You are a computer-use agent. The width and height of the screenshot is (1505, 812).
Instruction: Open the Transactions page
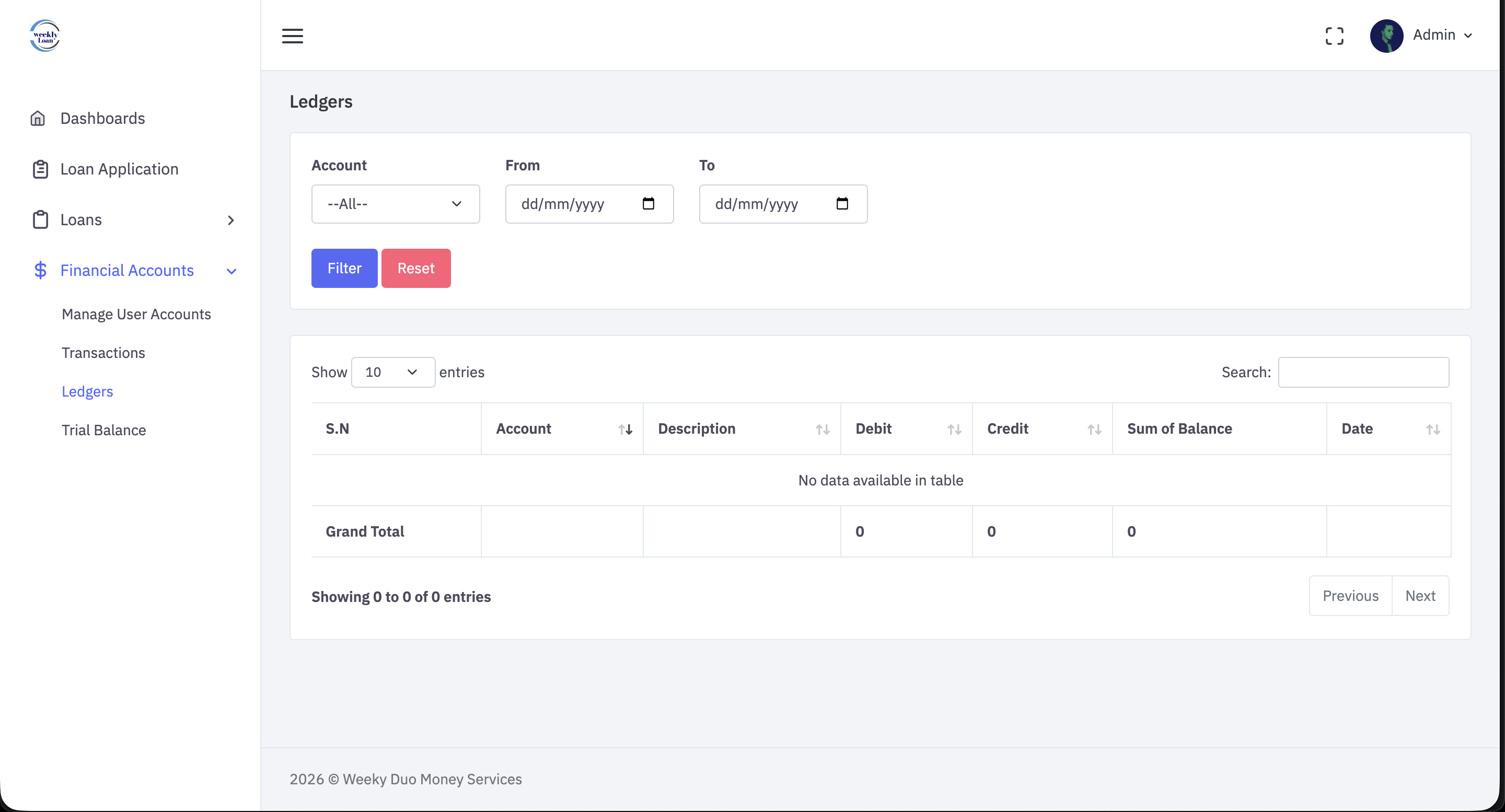point(103,353)
